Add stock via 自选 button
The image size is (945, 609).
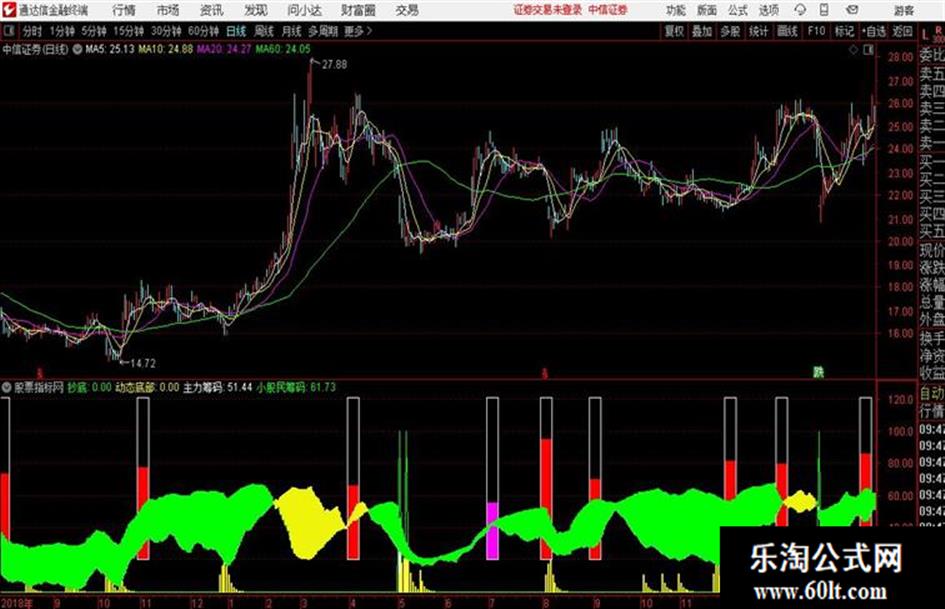coord(874,31)
